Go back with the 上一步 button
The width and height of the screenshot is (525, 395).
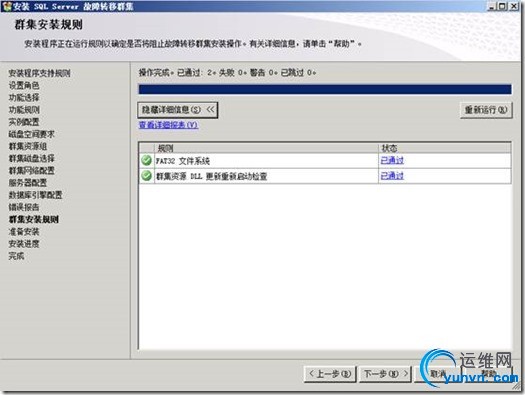(330, 374)
